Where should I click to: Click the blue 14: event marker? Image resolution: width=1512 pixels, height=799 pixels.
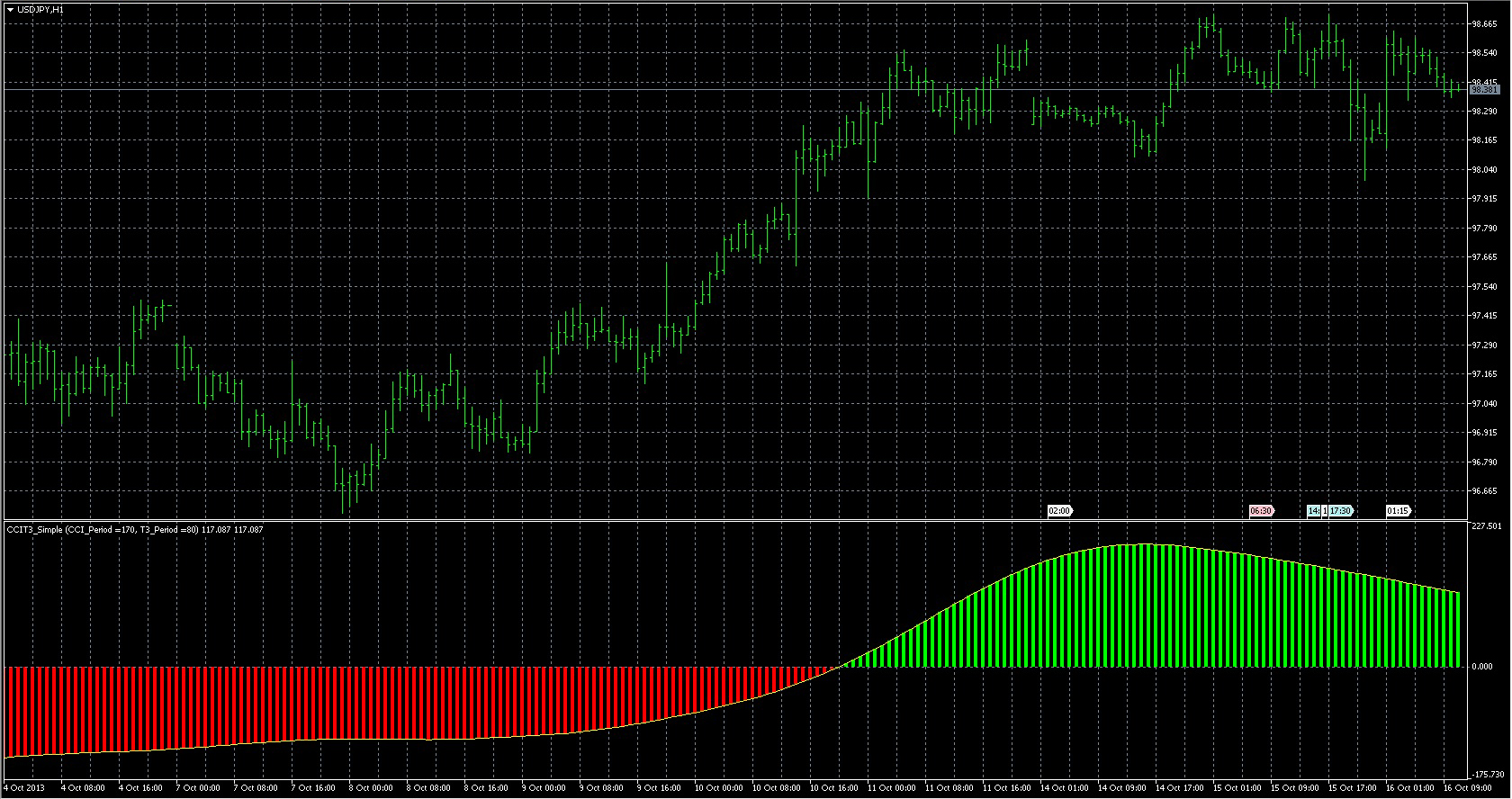pos(1313,511)
